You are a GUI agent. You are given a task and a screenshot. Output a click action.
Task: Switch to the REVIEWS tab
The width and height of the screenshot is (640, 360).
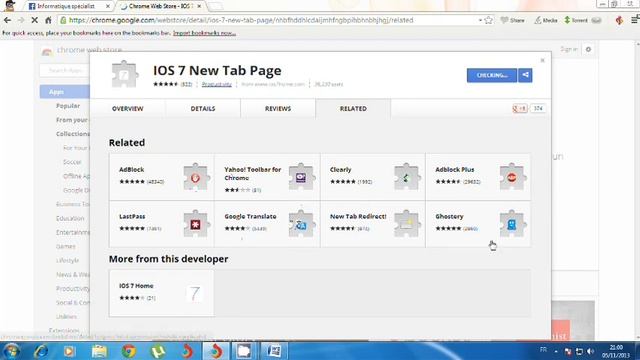(x=278, y=109)
